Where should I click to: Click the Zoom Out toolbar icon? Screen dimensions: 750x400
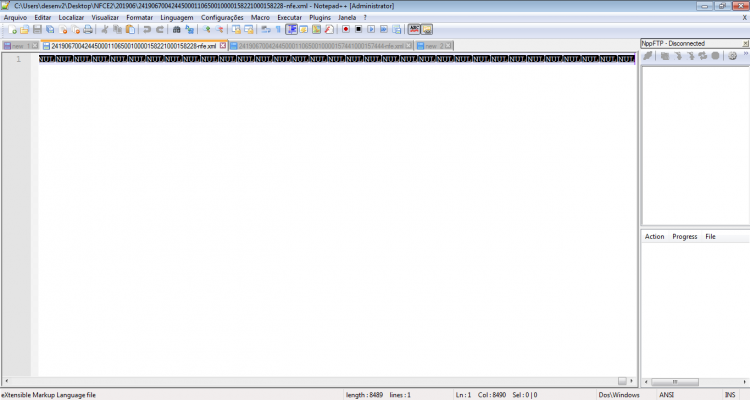(220, 30)
